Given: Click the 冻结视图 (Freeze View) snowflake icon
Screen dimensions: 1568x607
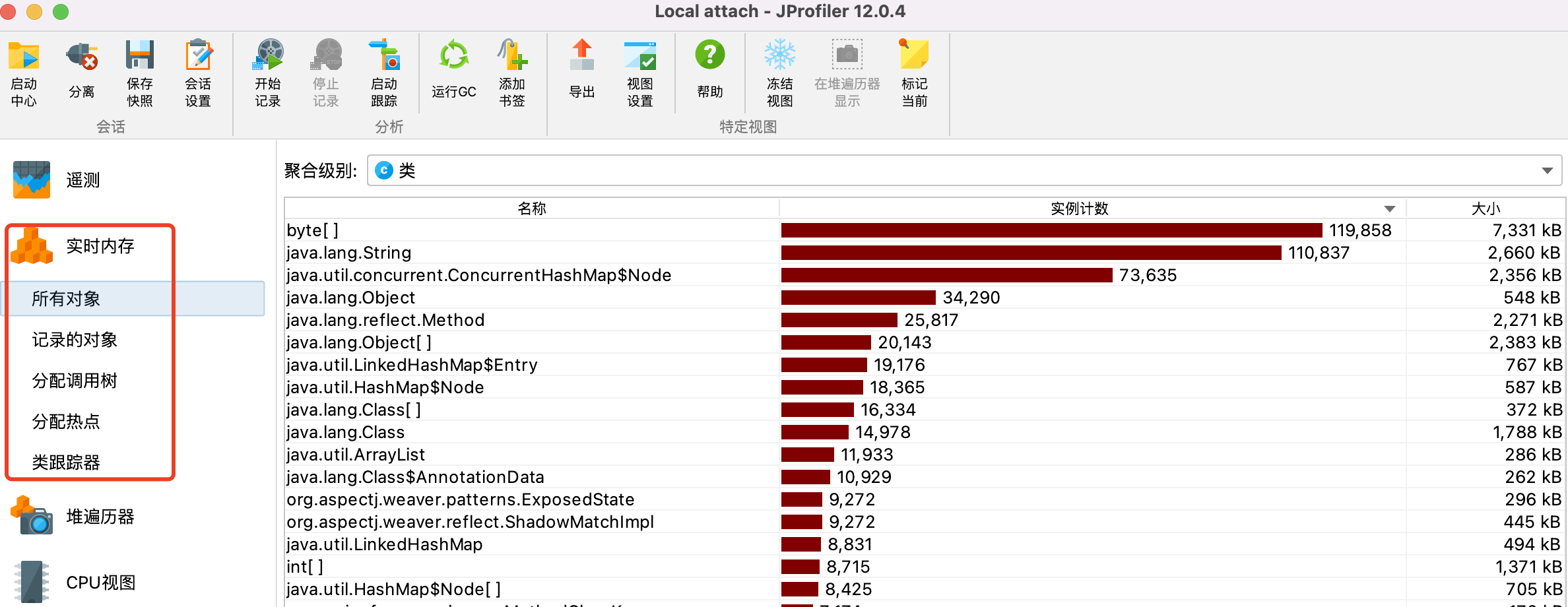Looking at the screenshot, I should click(780, 55).
